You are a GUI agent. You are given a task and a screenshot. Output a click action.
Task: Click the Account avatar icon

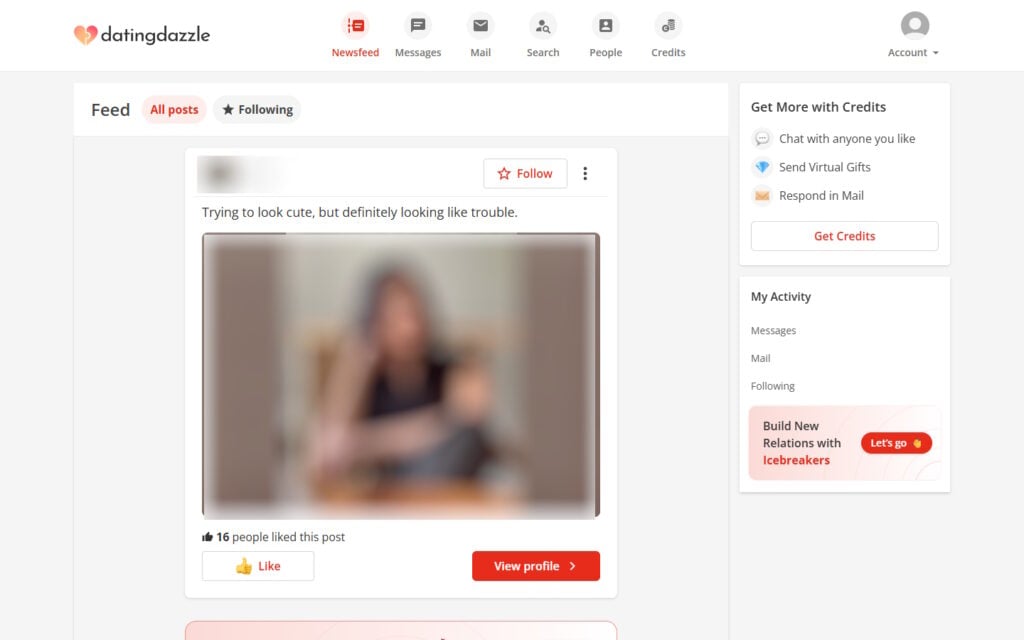(x=914, y=25)
